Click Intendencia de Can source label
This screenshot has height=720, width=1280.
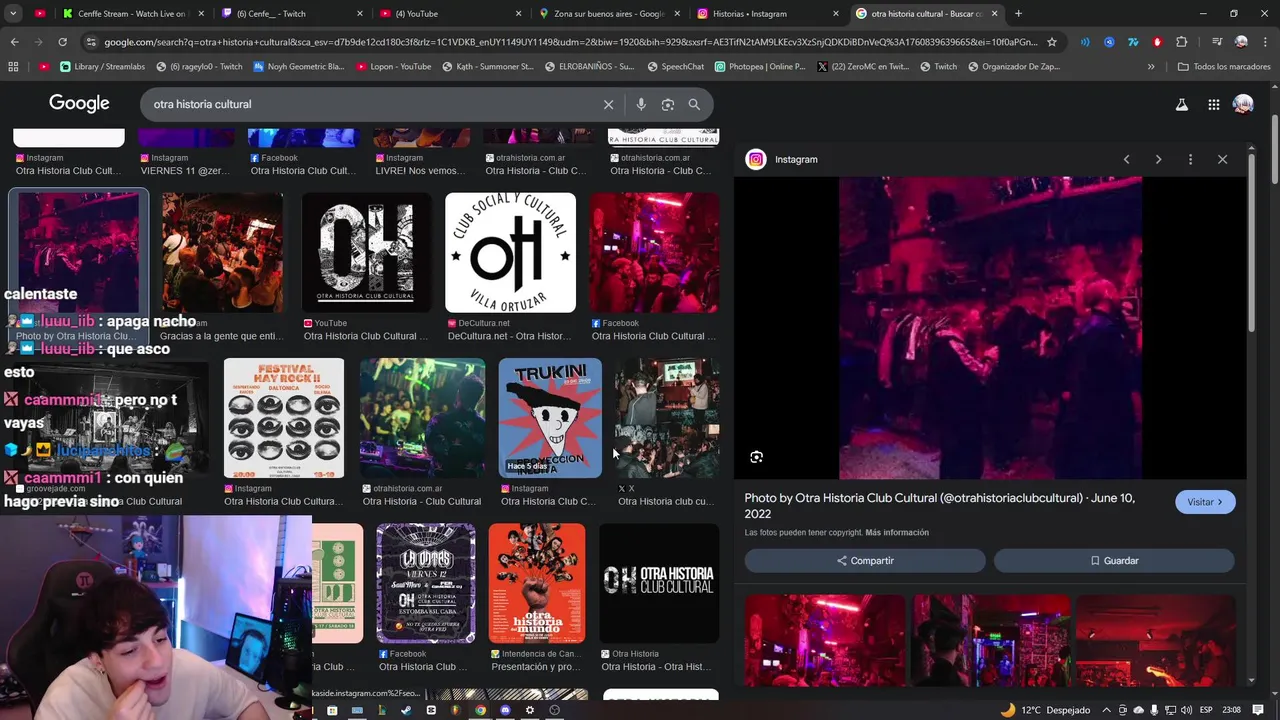coord(536,654)
